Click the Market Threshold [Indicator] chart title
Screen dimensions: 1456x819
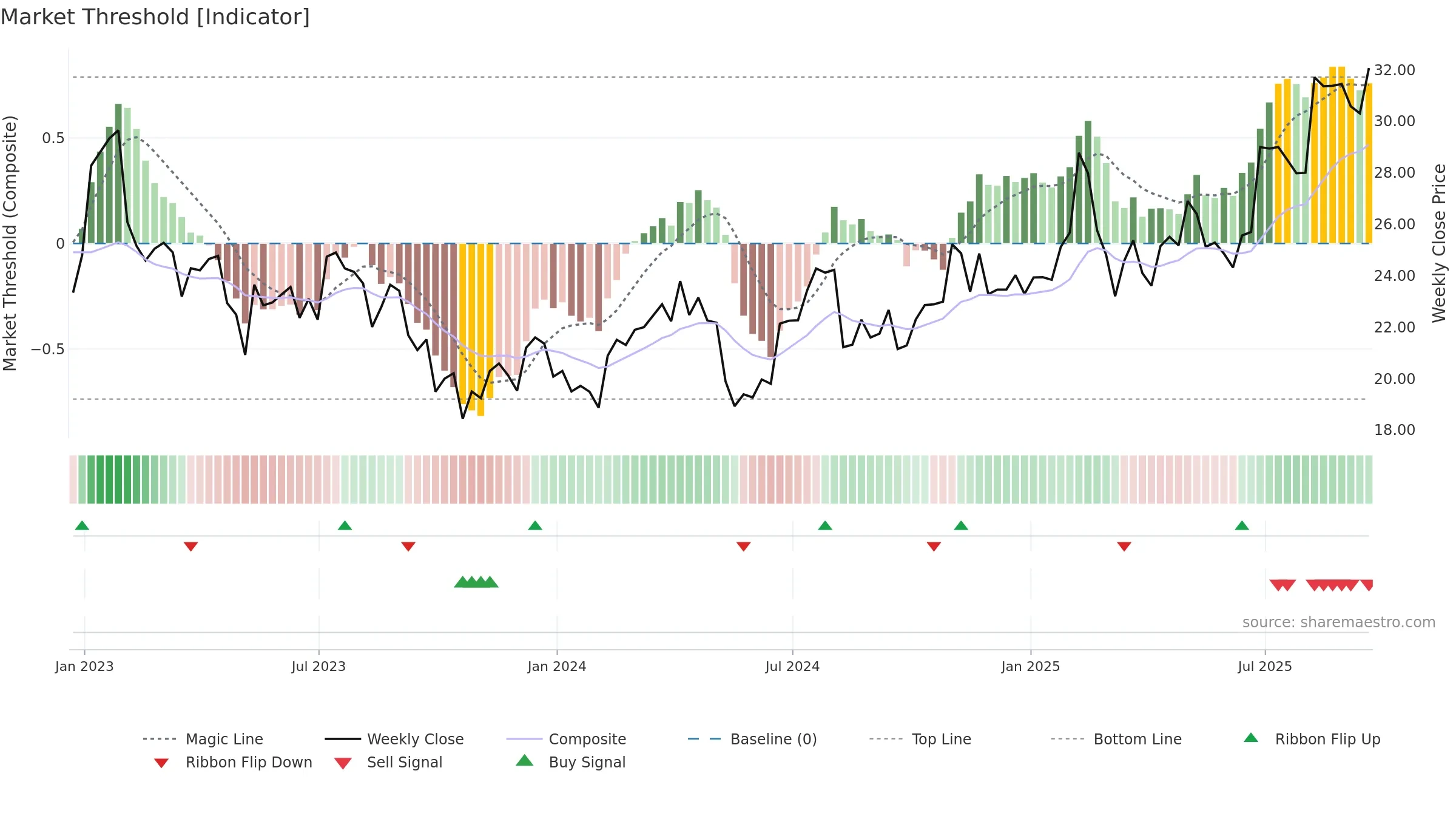[x=155, y=17]
